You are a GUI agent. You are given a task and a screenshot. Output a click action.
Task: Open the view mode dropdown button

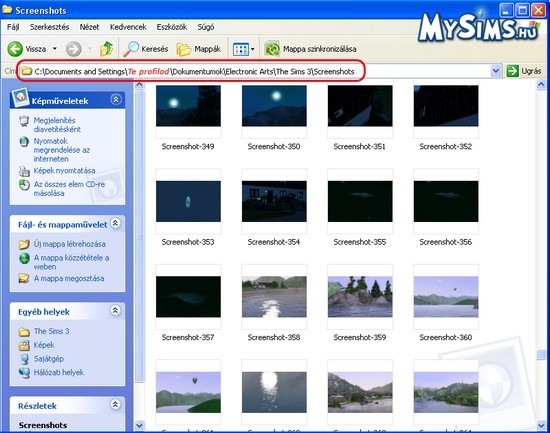(x=244, y=49)
